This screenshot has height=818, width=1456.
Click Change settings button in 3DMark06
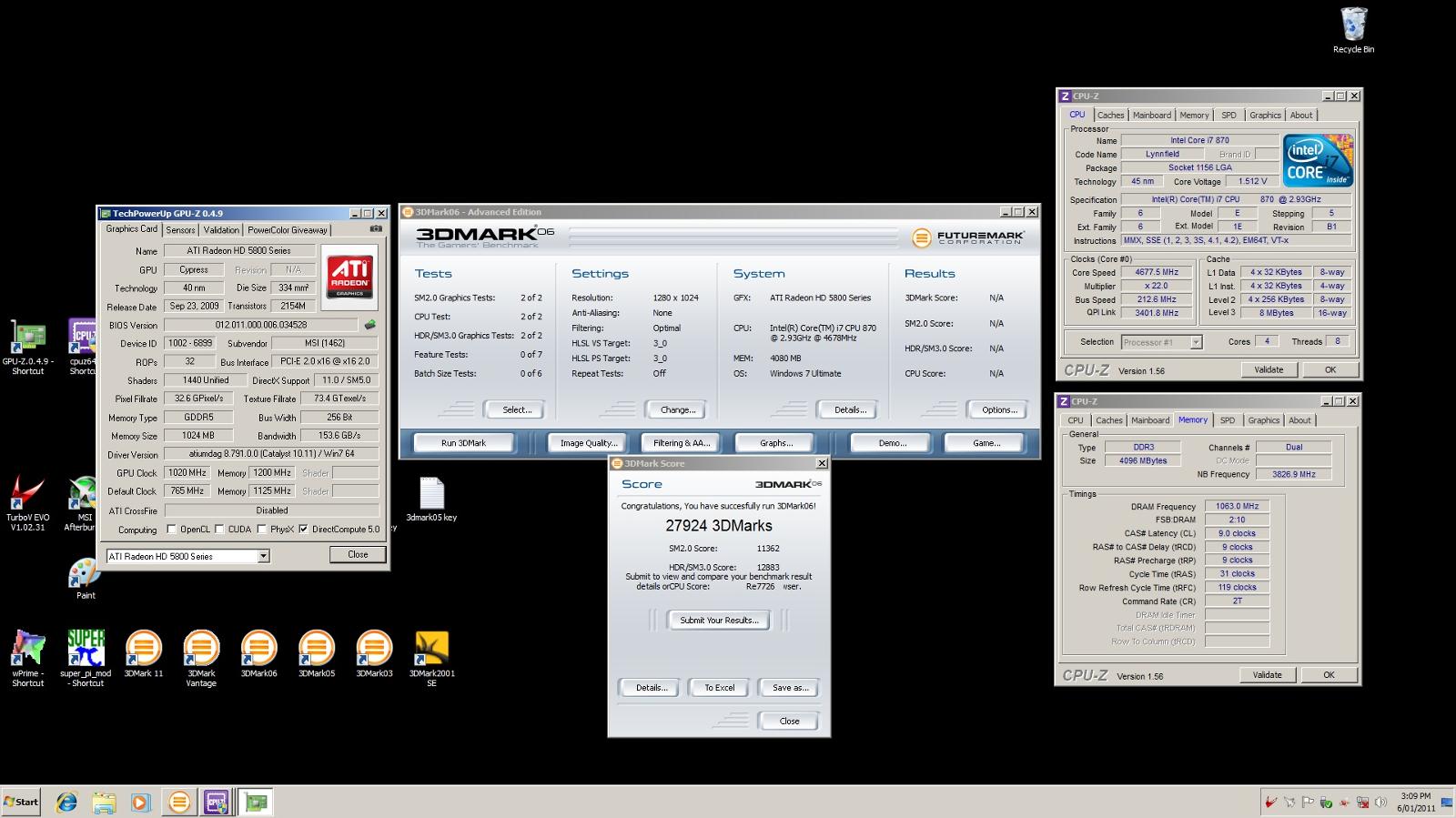[678, 410]
